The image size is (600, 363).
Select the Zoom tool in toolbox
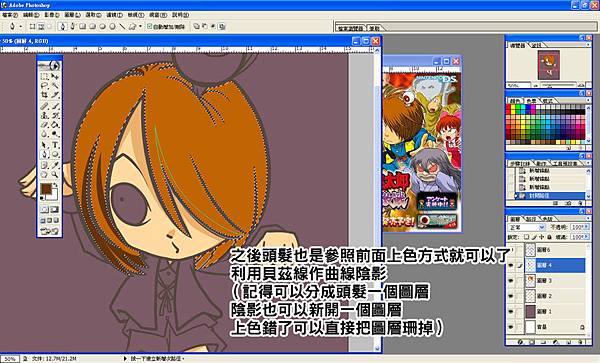click(55, 175)
